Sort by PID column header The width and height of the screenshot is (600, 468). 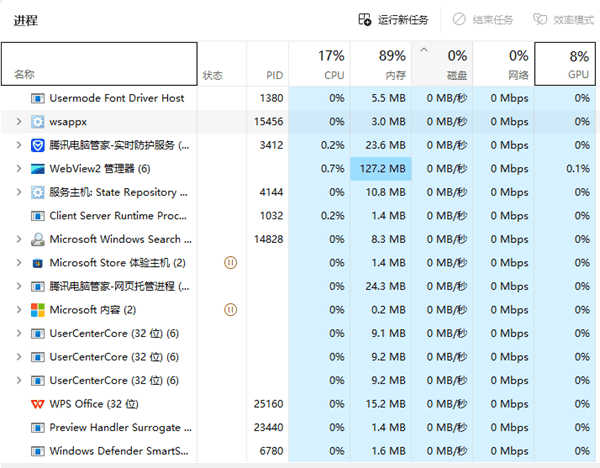click(x=267, y=64)
